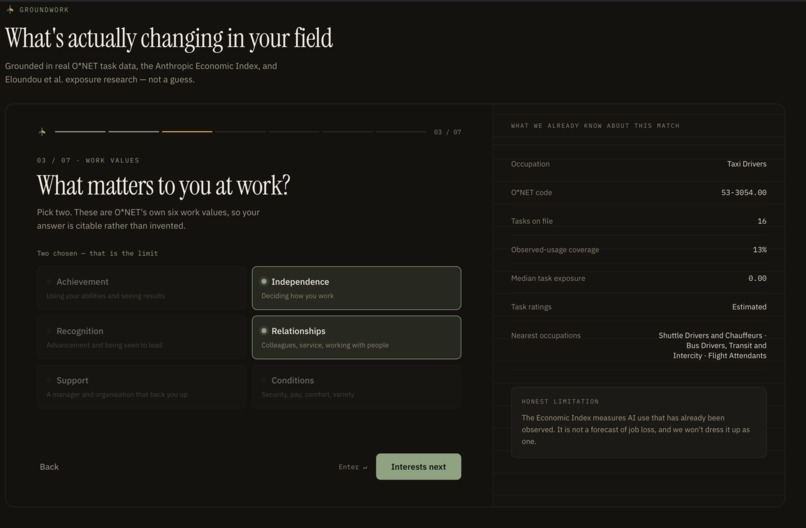The width and height of the screenshot is (806, 528).
Task: Click the 'What matters to you at work?' heading
Action: point(163,186)
